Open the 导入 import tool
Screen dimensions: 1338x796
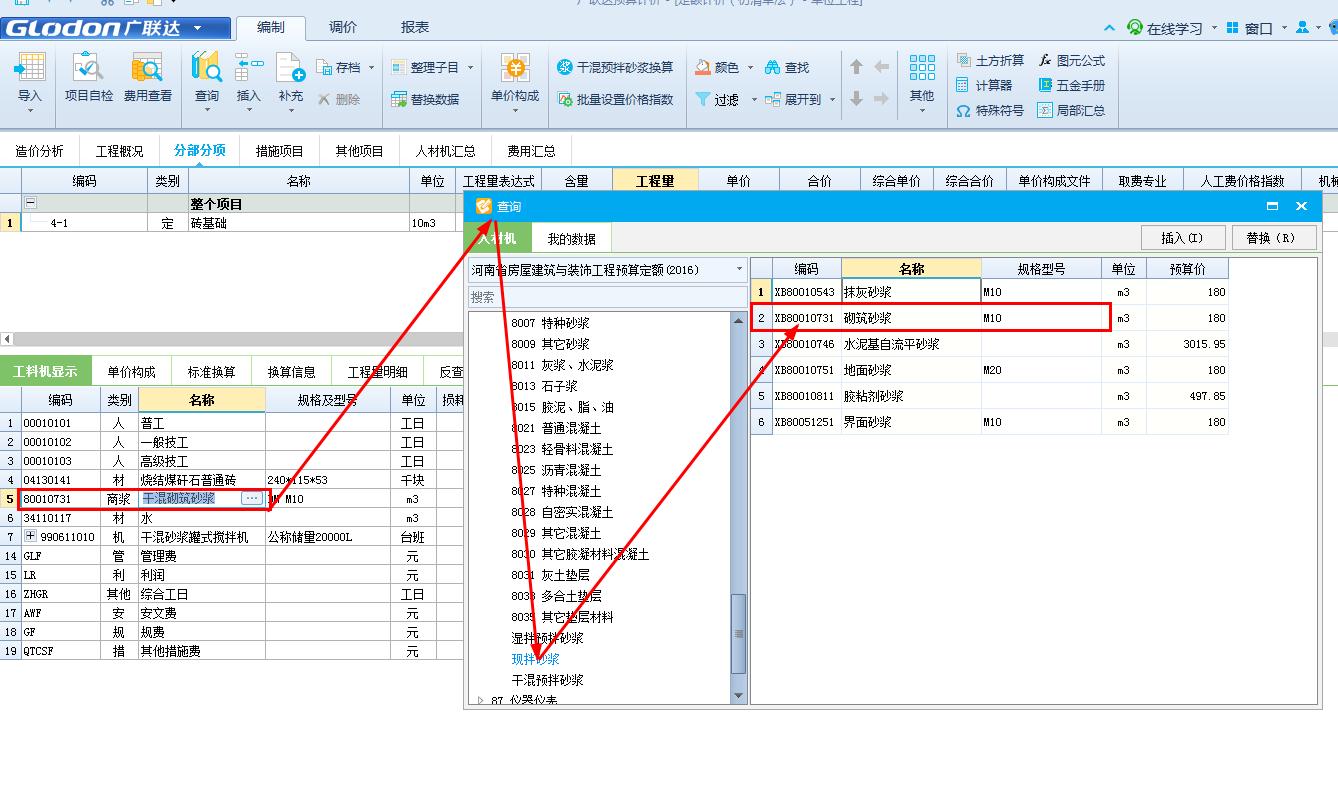click(30, 80)
